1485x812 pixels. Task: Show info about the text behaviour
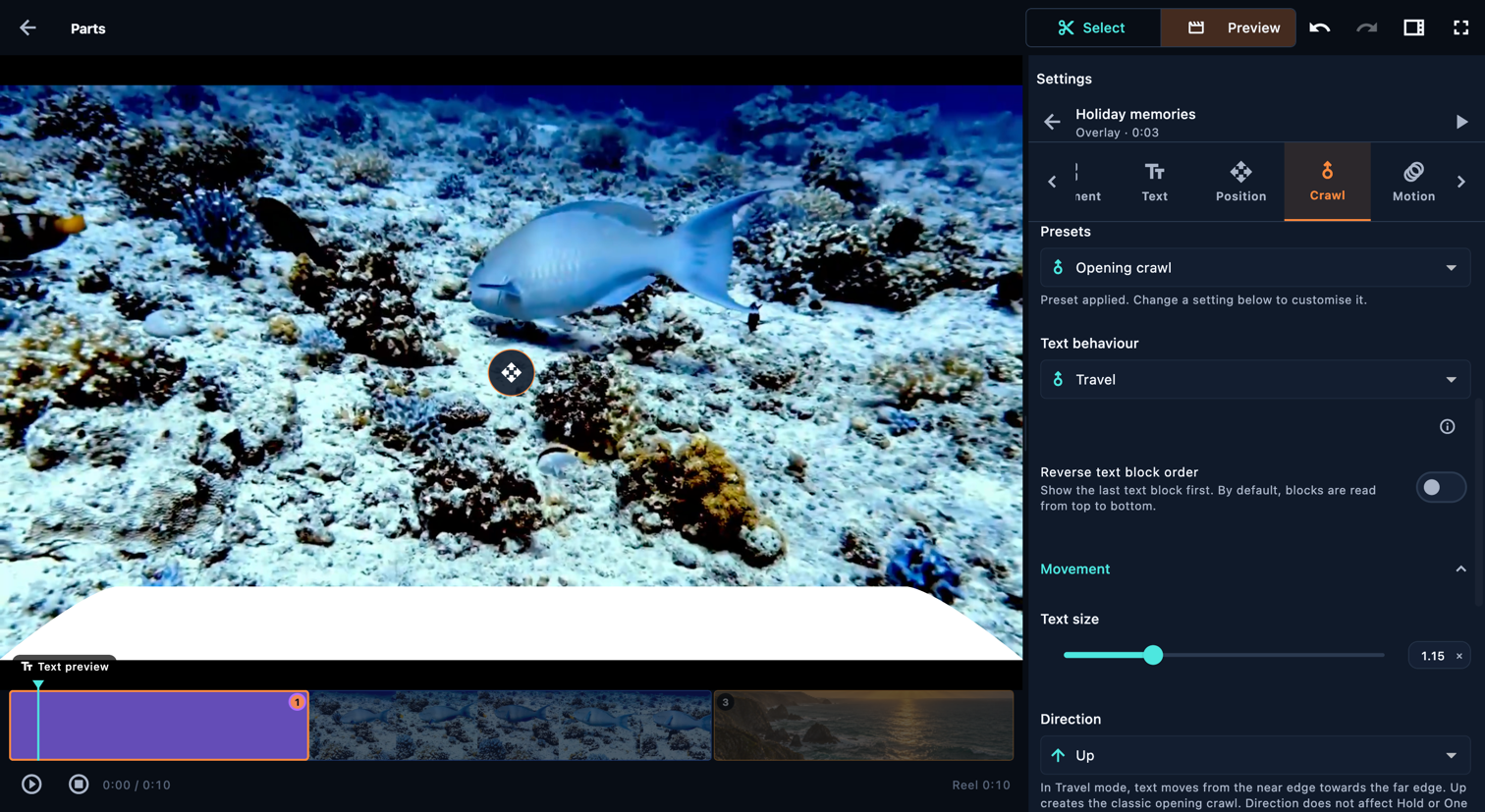[1448, 426]
